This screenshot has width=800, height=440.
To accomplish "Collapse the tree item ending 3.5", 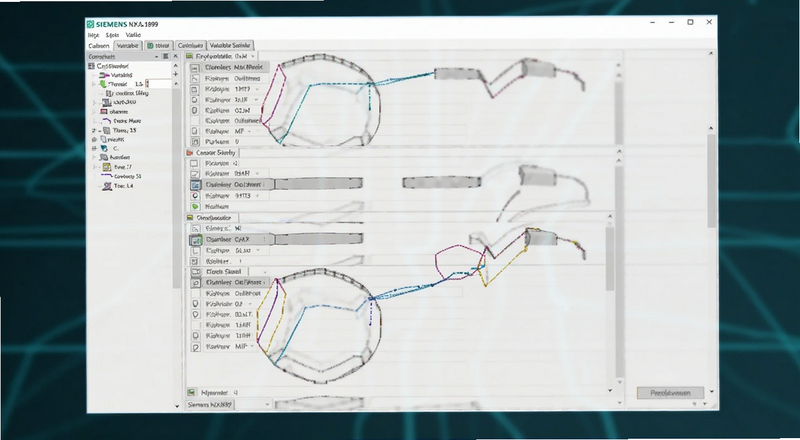I will pyautogui.click(x=94, y=131).
